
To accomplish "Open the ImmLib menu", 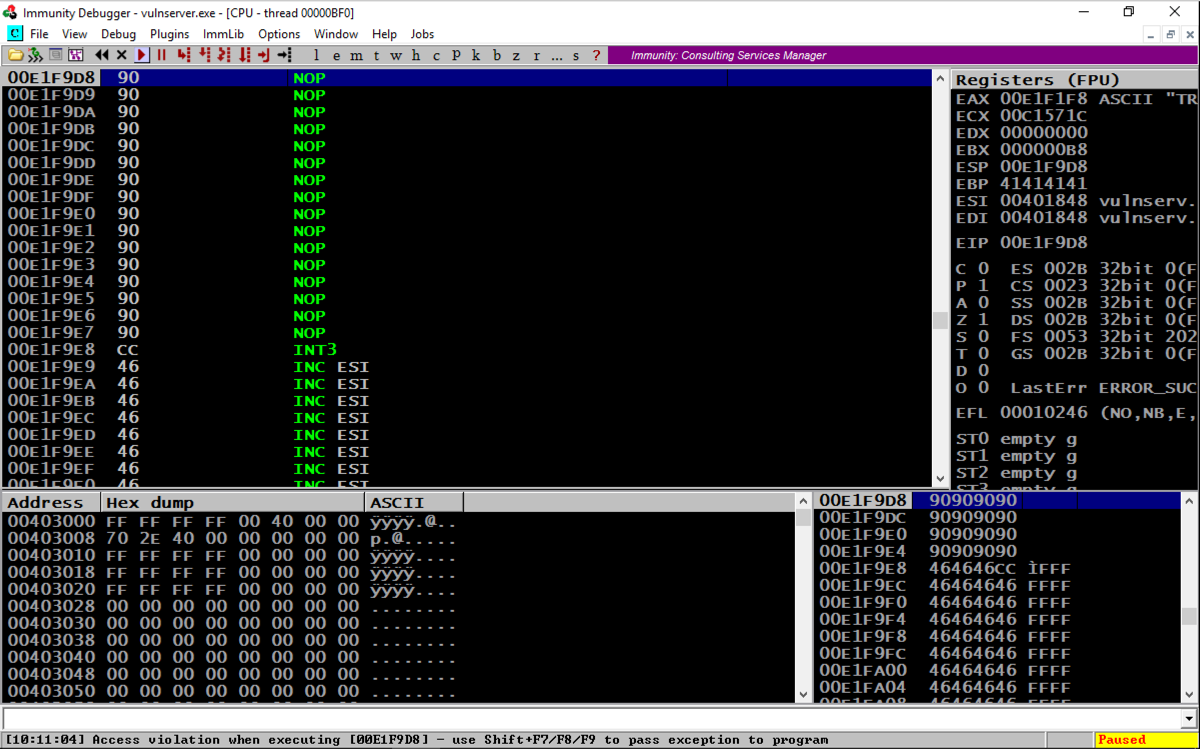I will 224,34.
